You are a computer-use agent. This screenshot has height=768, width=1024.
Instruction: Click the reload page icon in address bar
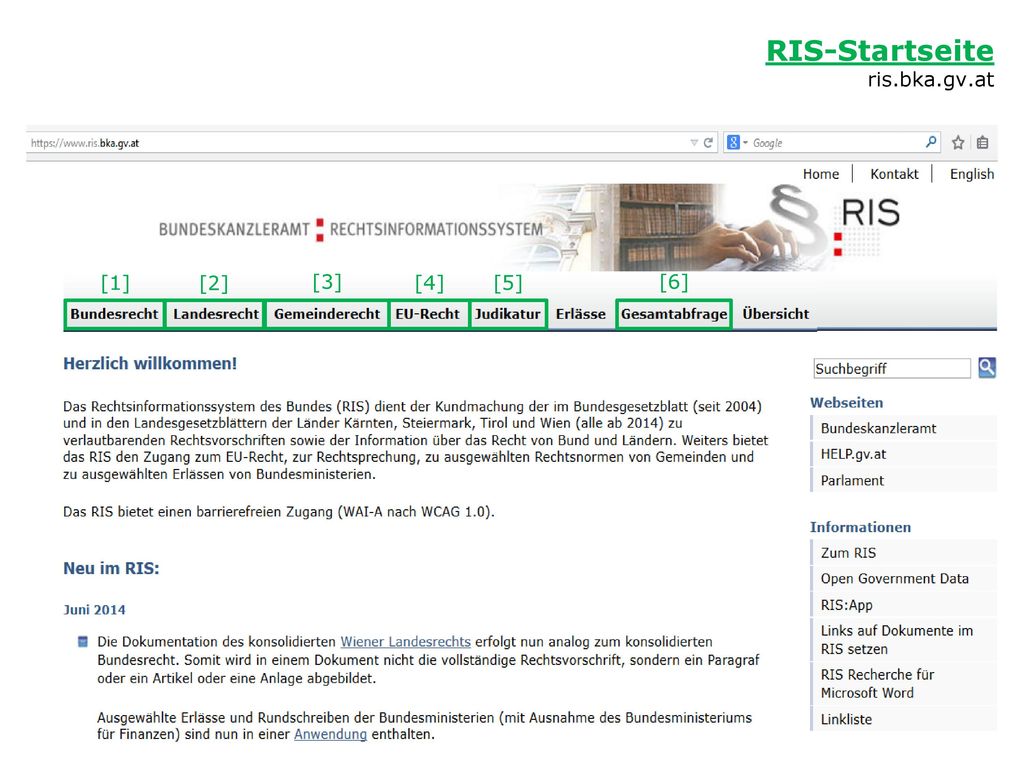(x=708, y=142)
